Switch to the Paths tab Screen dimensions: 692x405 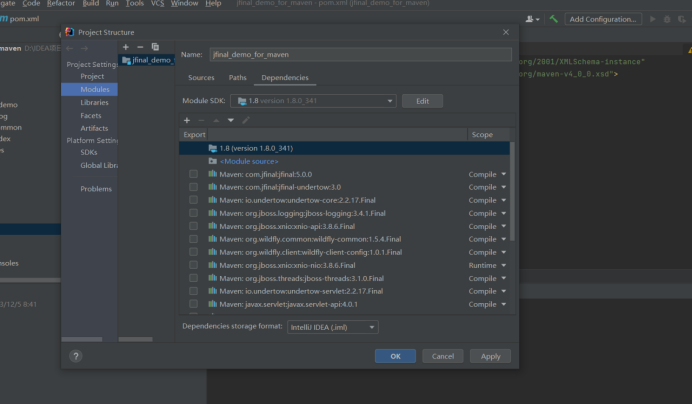pos(237,77)
